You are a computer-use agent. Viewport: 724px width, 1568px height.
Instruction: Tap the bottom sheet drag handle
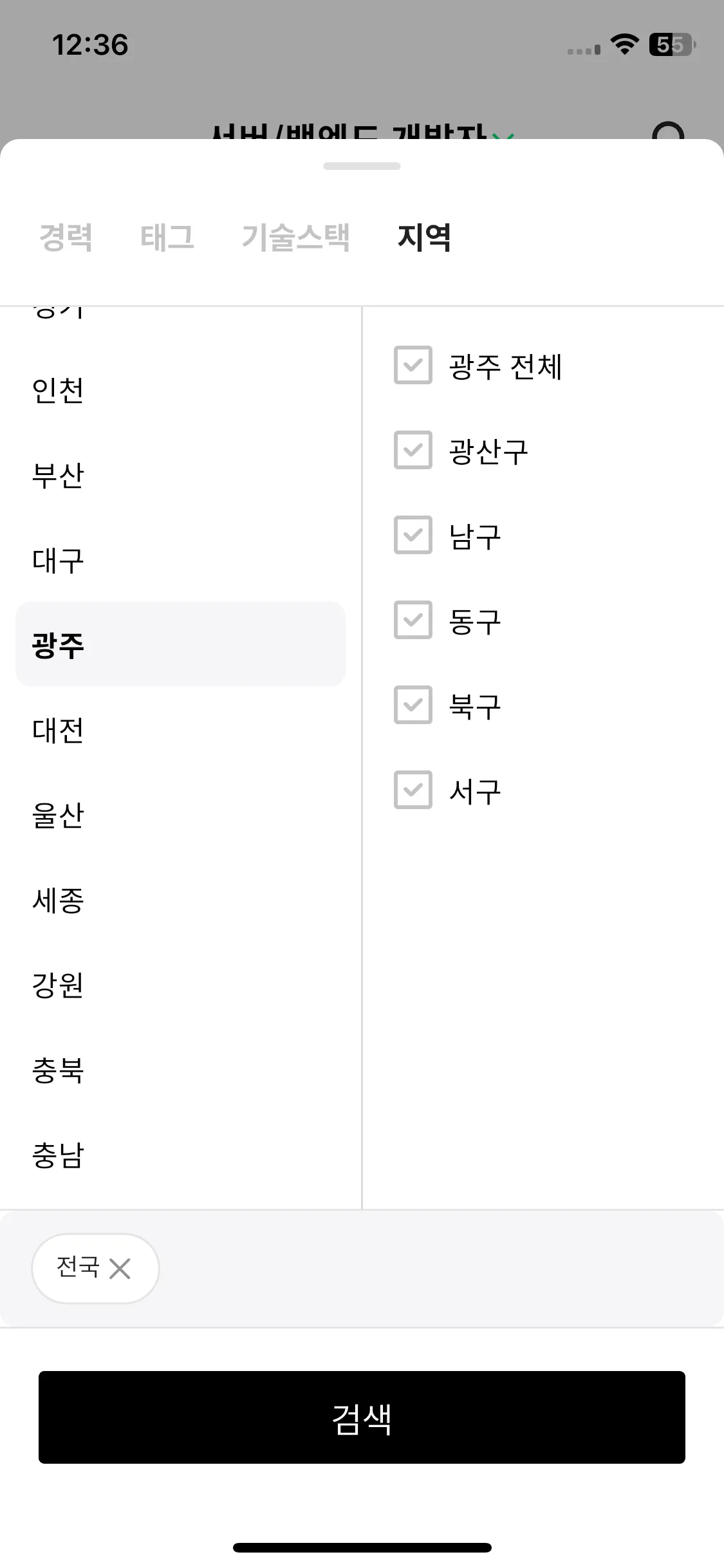coord(362,166)
